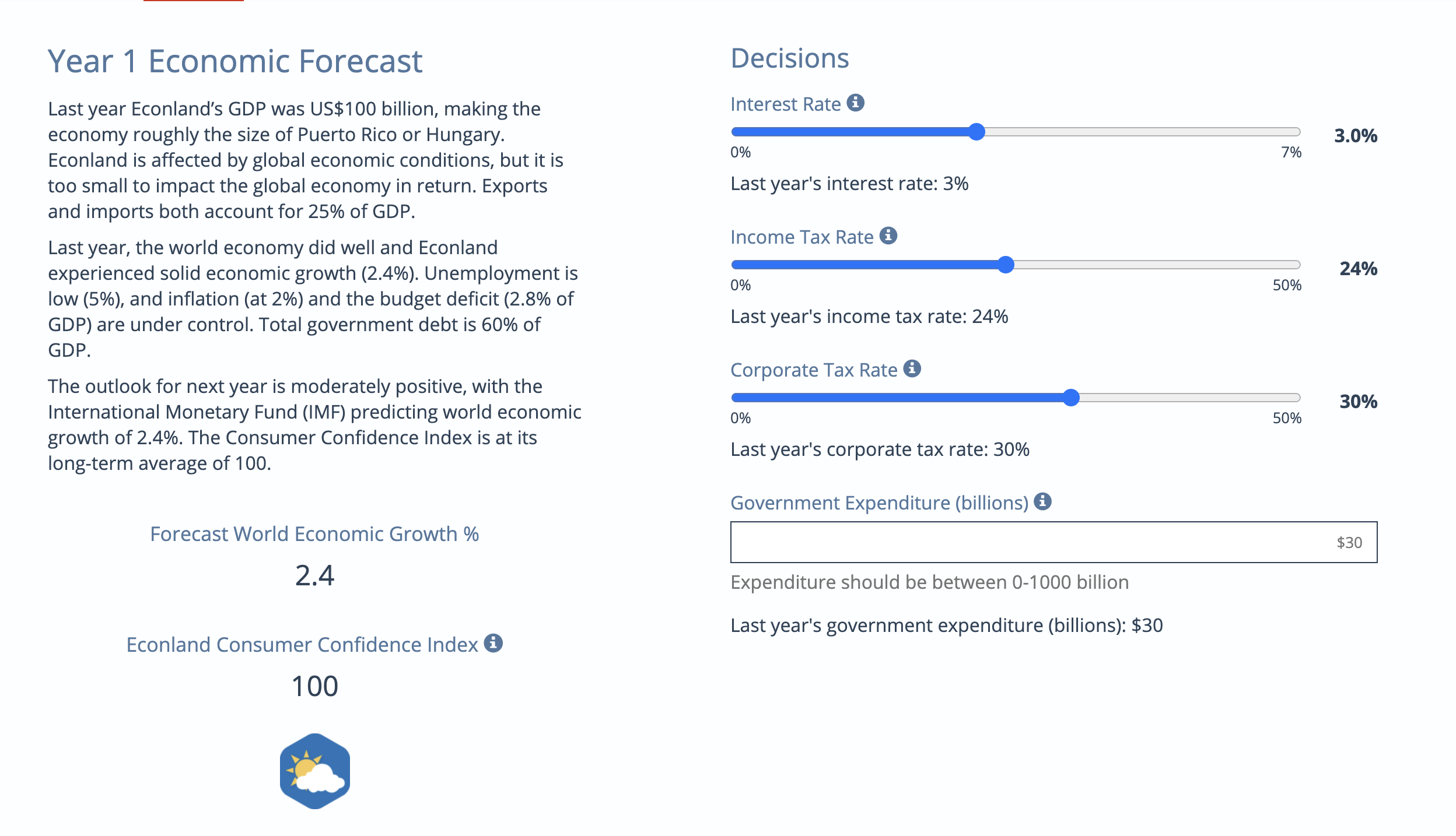Click the Income Tax Rate slider handle
Image resolution: width=1456 pixels, height=836 pixels.
1006,264
